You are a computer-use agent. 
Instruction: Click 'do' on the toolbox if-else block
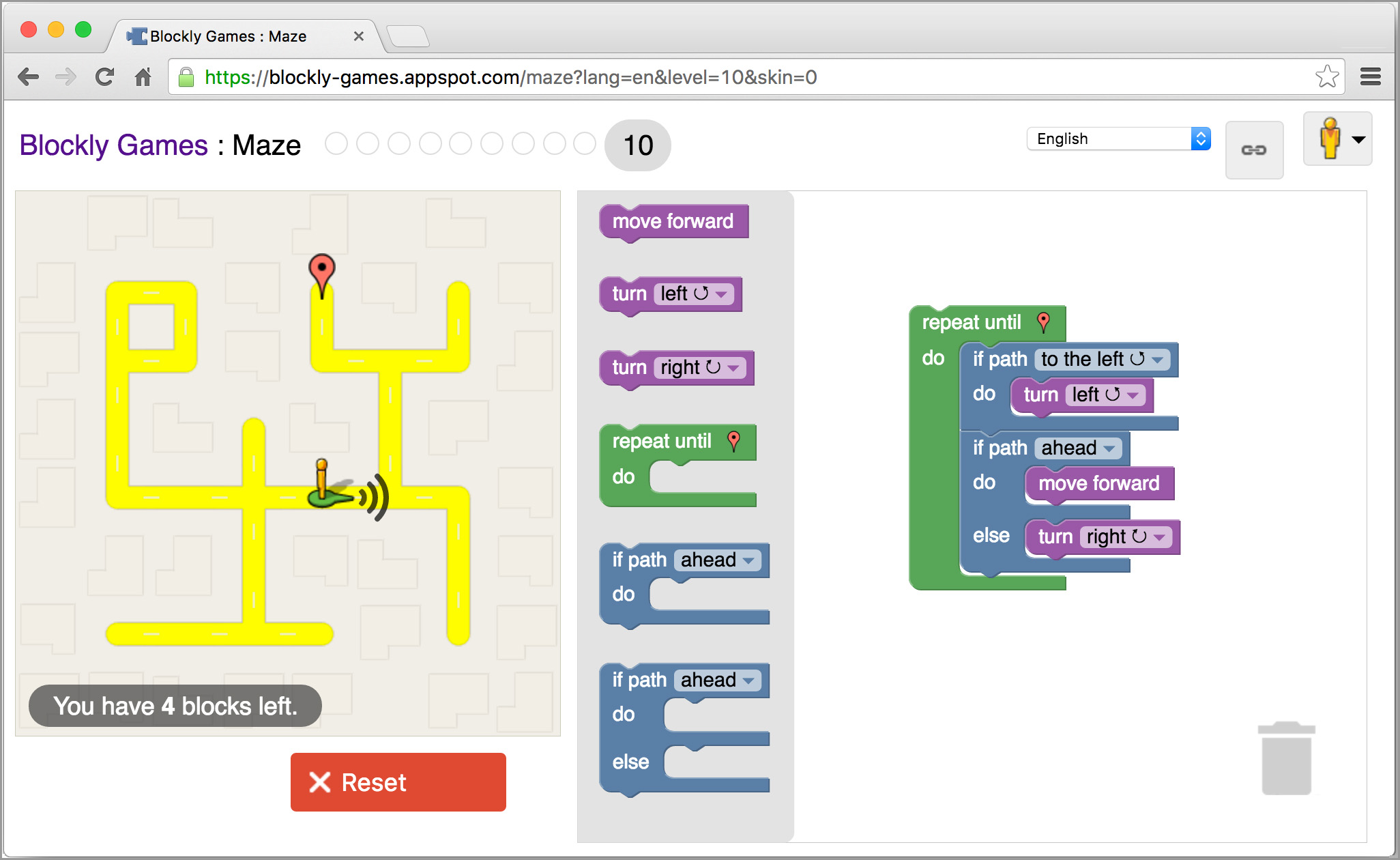pos(624,714)
